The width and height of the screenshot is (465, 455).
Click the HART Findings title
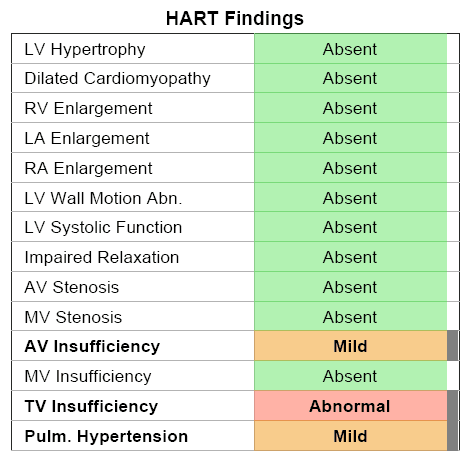pos(235,18)
